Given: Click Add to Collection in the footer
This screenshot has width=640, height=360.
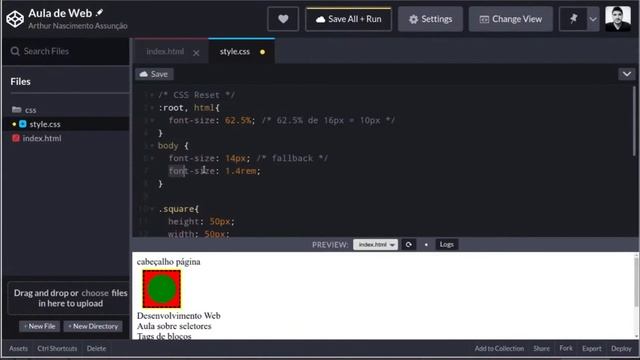Looking at the screenshot, I should [x=499, y=348].
